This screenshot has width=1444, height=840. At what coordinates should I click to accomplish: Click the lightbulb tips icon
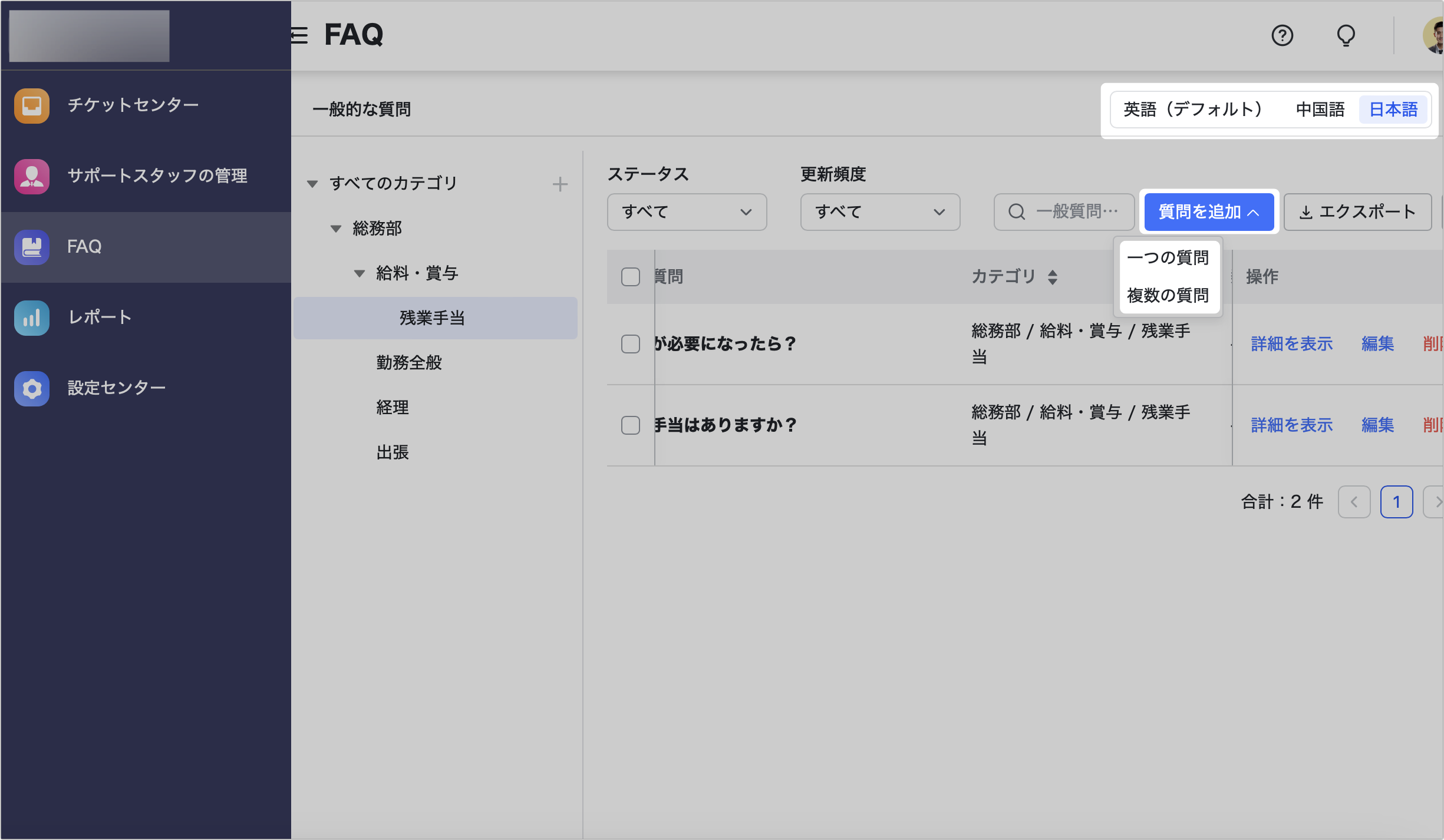tap(1346, 35)
